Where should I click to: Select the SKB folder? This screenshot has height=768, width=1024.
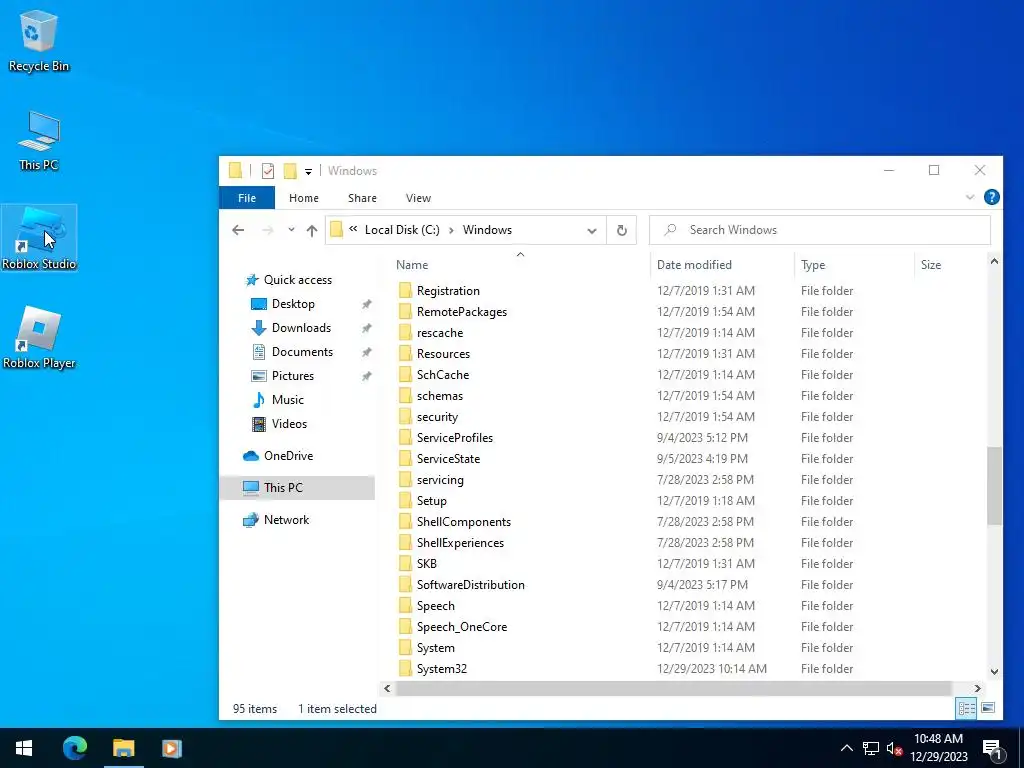click(426, 564)
